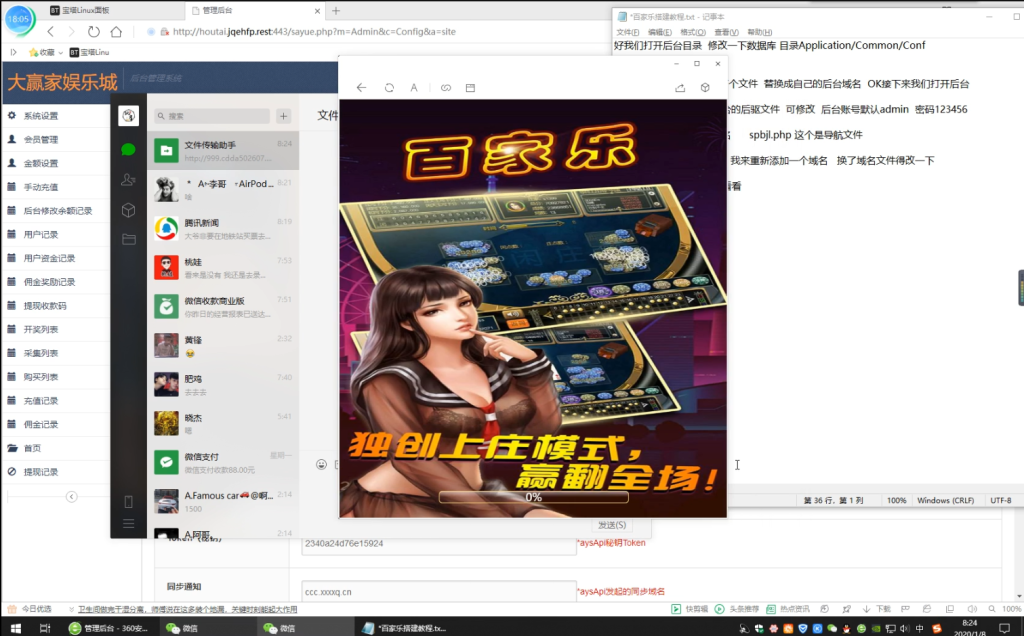Click the 发送(S) send button in WeChat
This screenshot has width=1024, height=636.
tap(612, 525)
